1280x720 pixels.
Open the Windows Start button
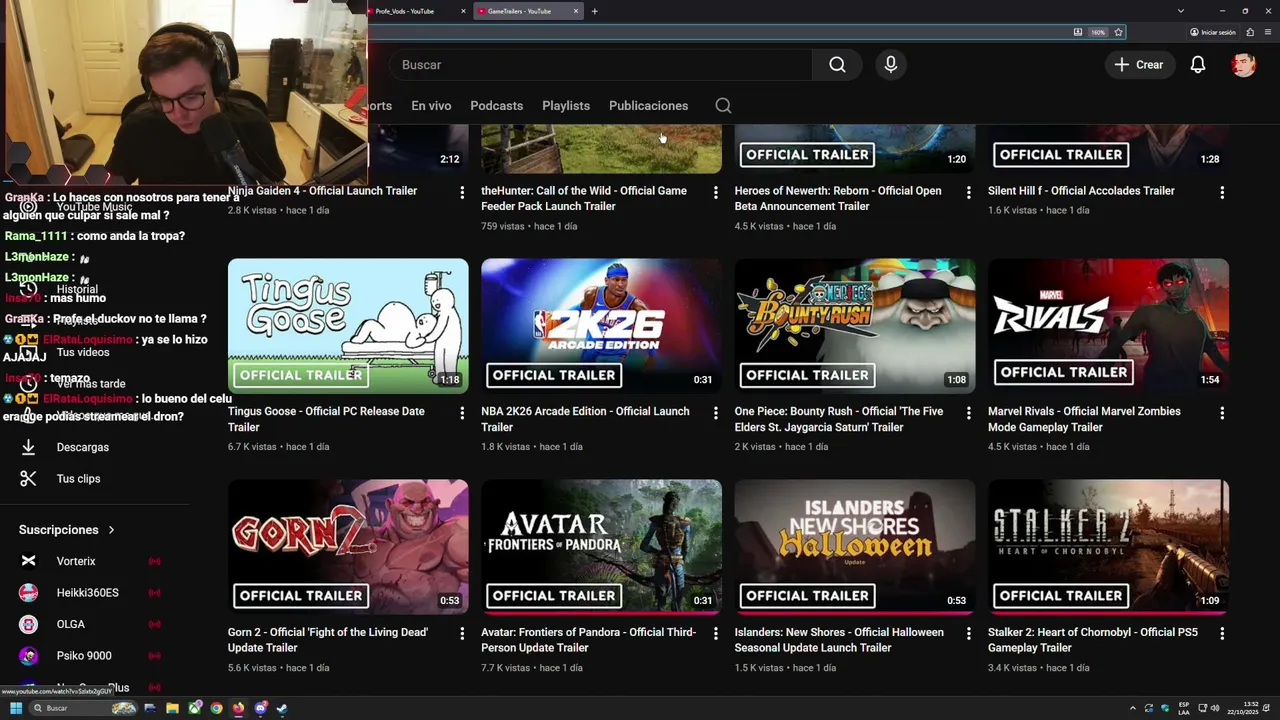pos(16,708)
